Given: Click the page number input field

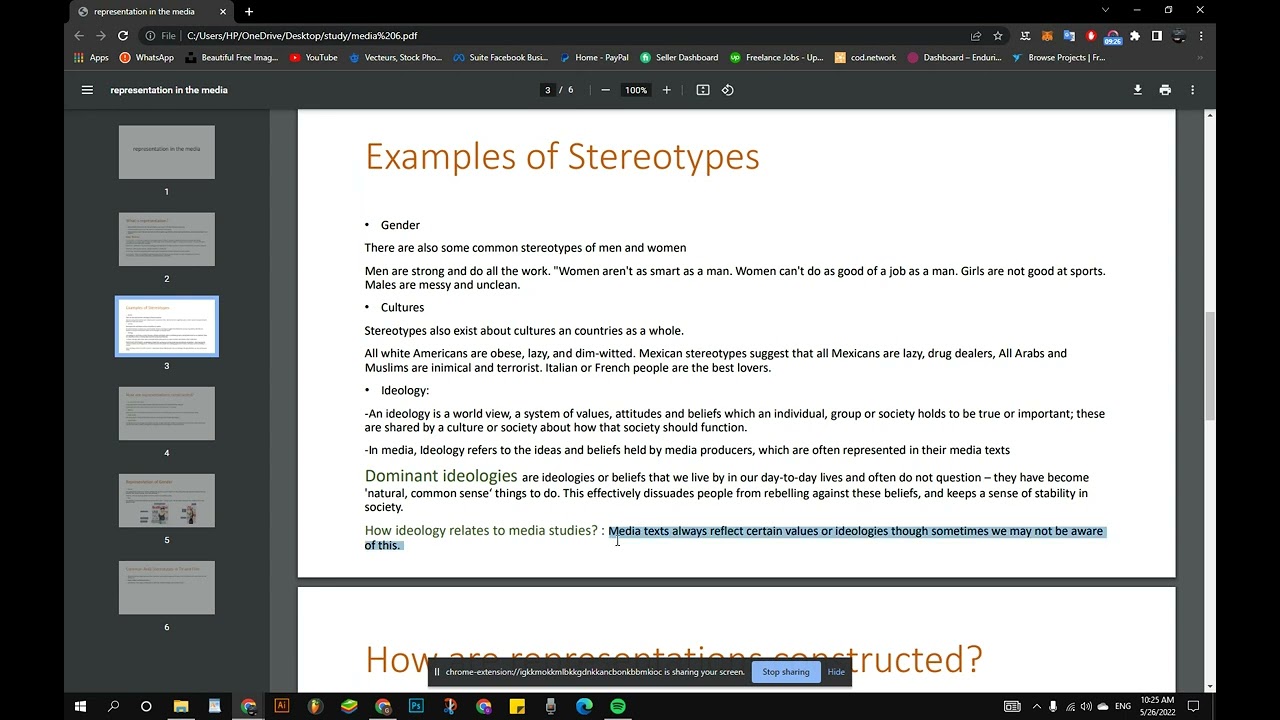Looking at the screenshot, I should pyautogui.click(x=547, y=90).
